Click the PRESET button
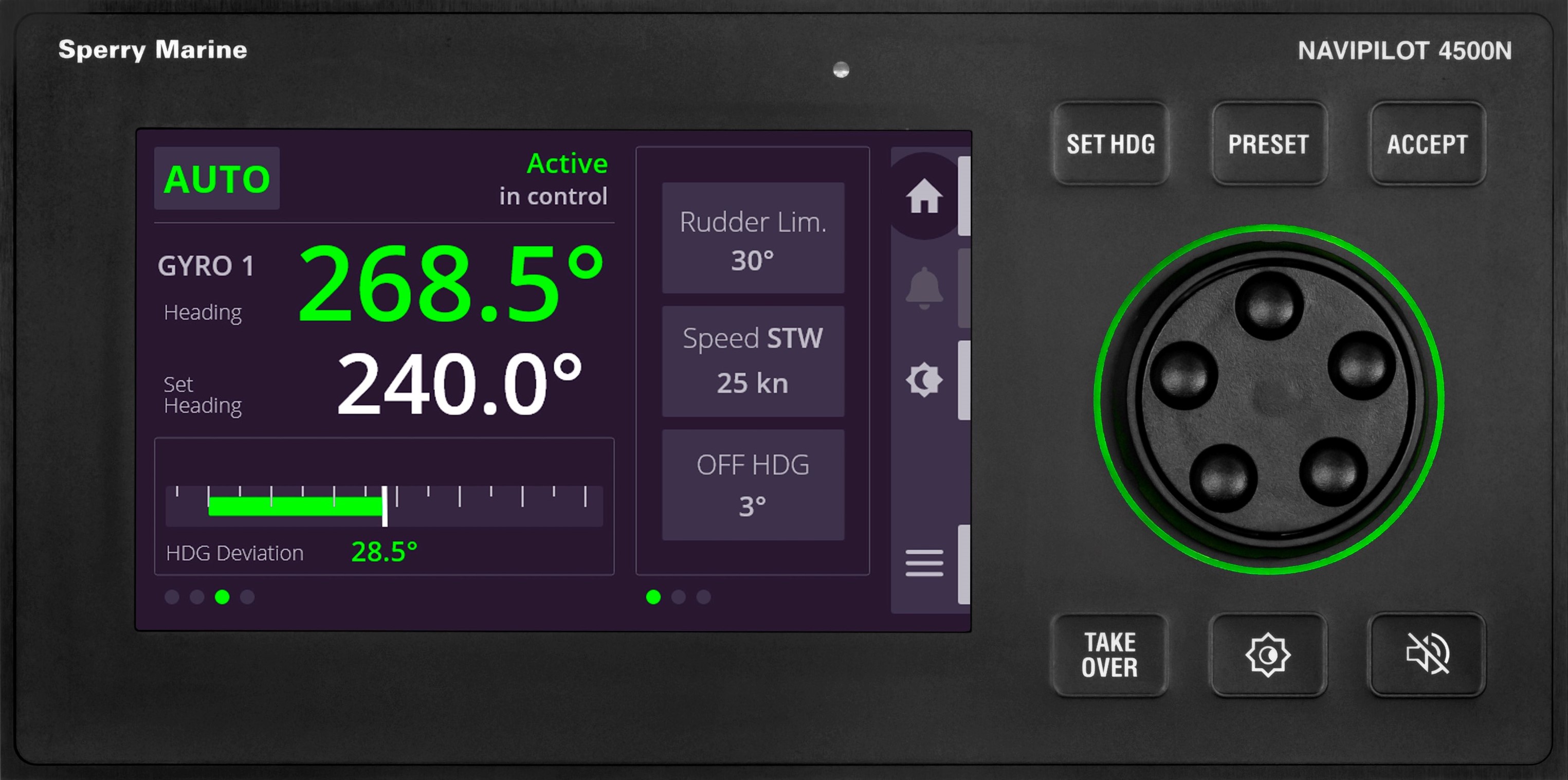Viewport: 1568px width, 780px height. pos(1269,143)
